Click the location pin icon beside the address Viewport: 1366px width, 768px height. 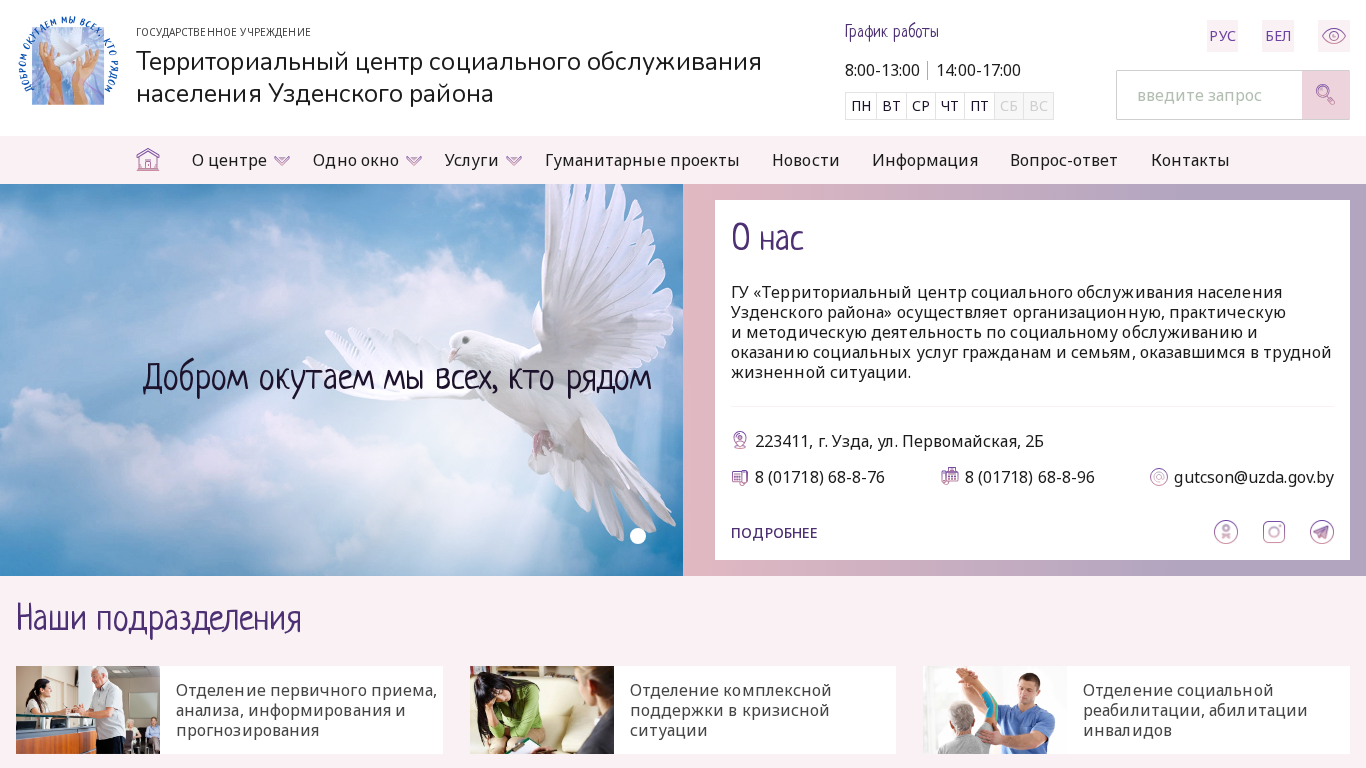click(x=740, y=440)
